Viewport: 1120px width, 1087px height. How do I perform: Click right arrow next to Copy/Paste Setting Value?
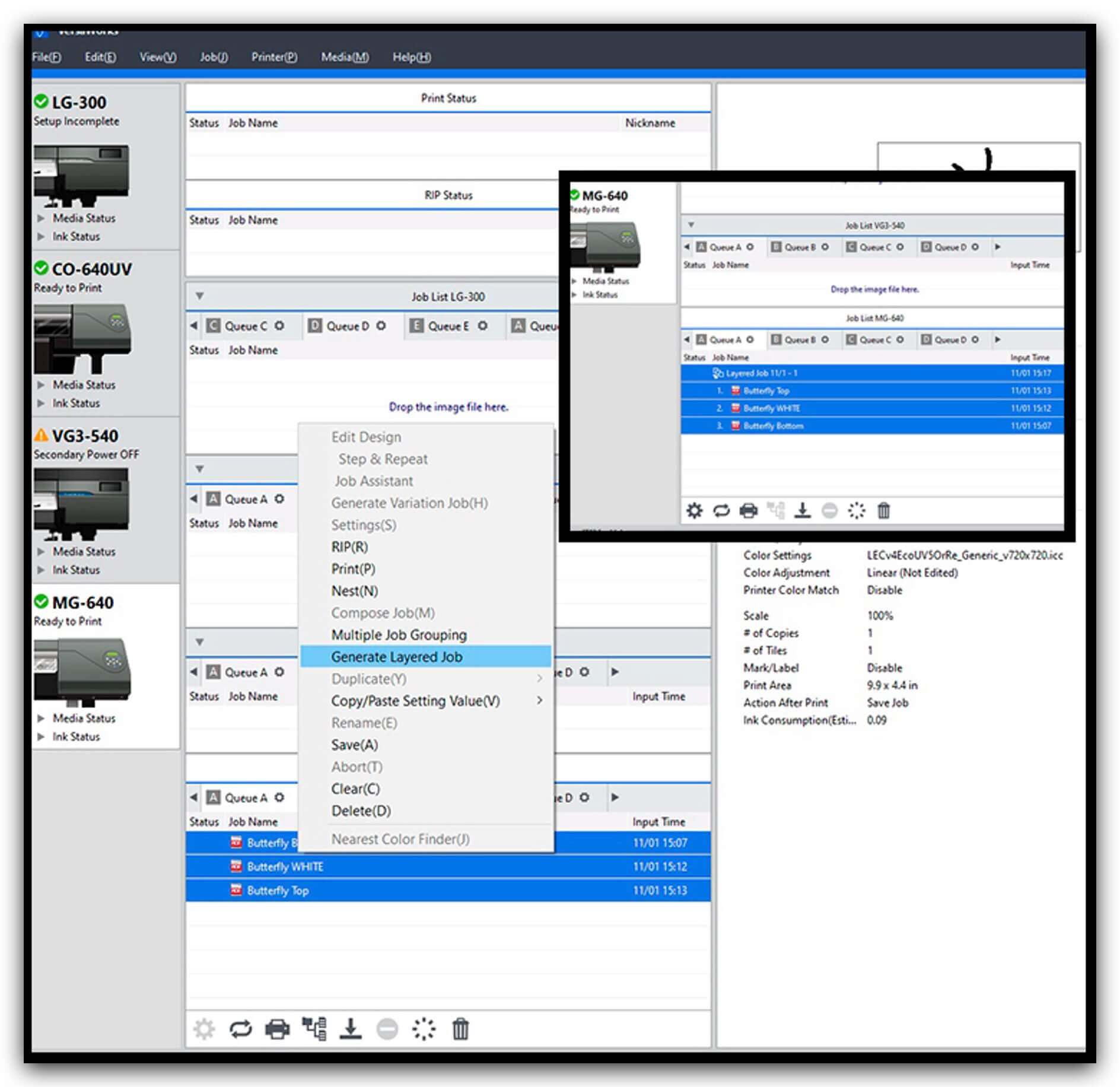[539, 701]
